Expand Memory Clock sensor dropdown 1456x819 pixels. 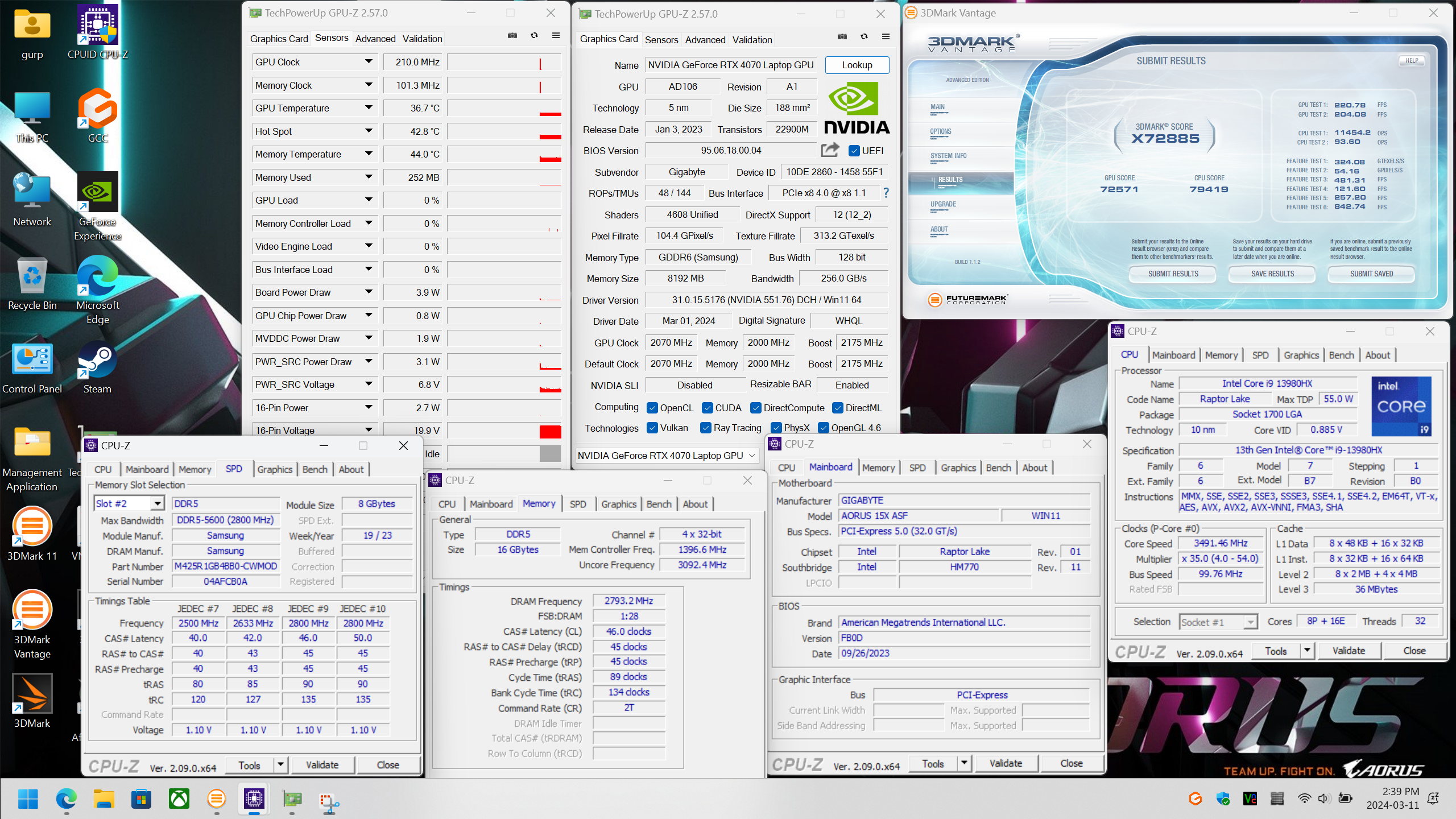(x=369, y=85)
